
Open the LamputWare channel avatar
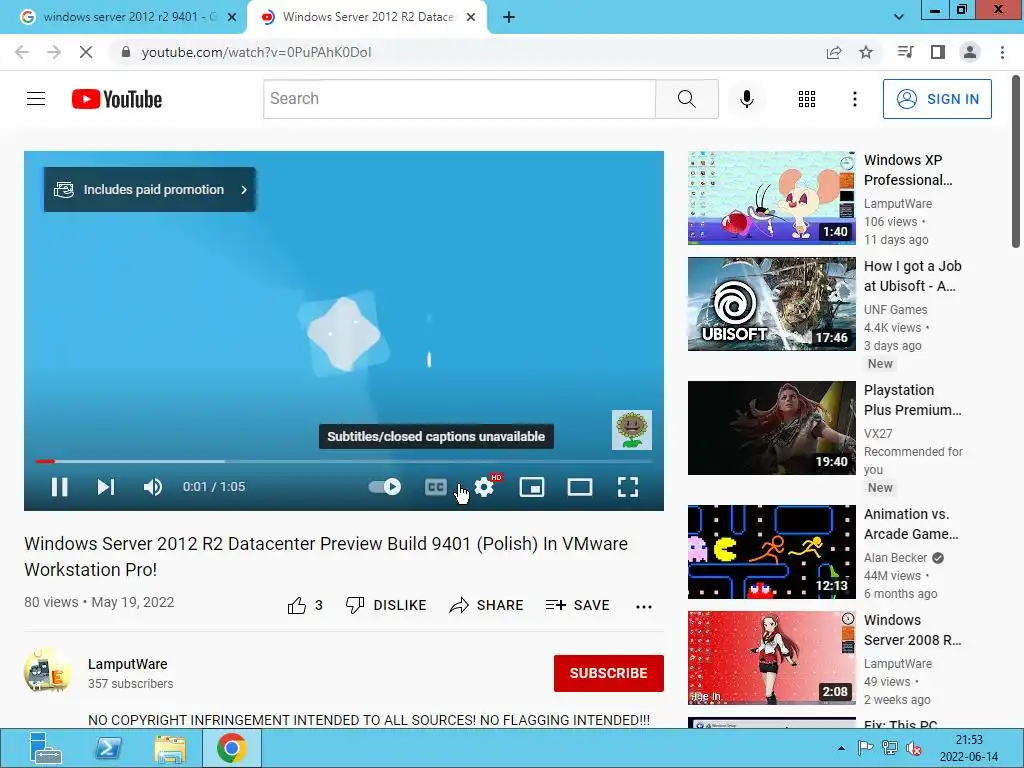[x=48, y=671]
